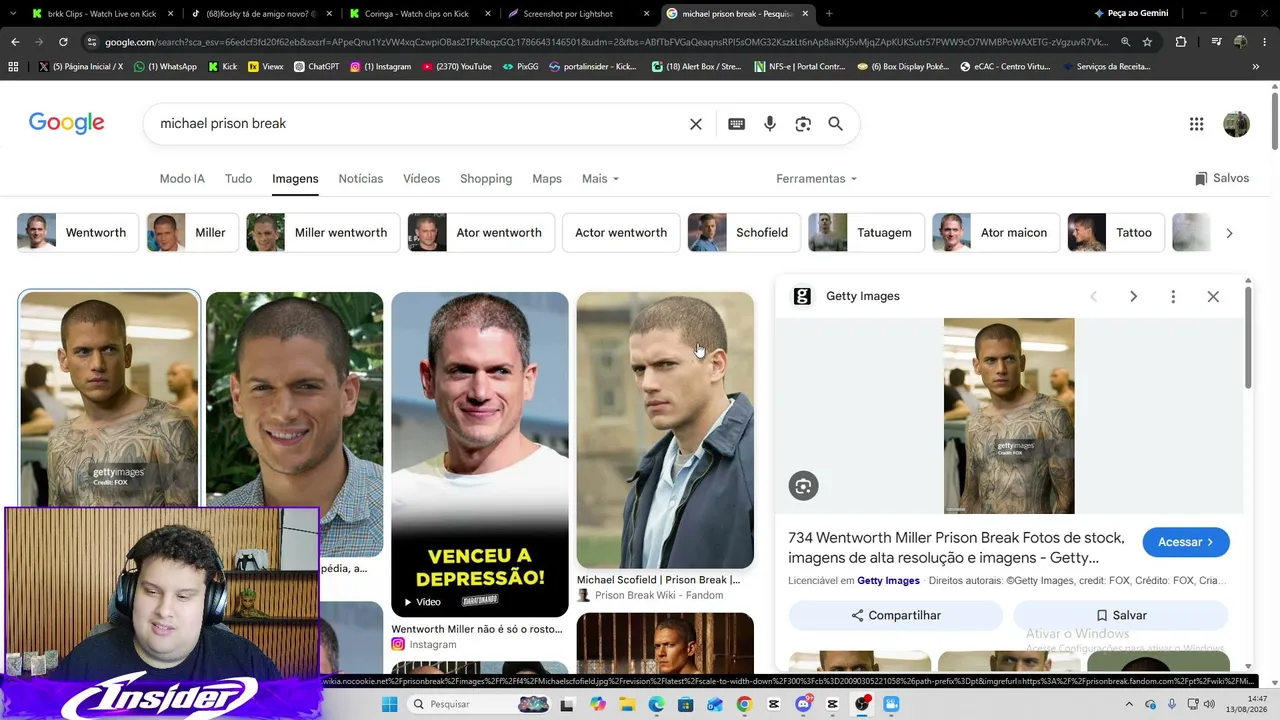Open Michael Scofield Prison Break Wiki result

click(x=659, y=580)
